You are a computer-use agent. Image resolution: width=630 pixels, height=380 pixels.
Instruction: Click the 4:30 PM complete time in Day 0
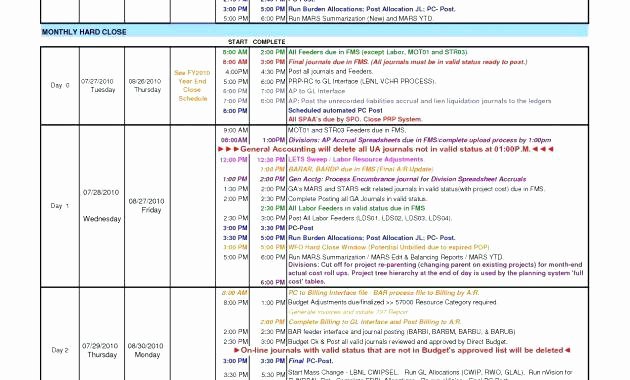(x=272, y=72)
